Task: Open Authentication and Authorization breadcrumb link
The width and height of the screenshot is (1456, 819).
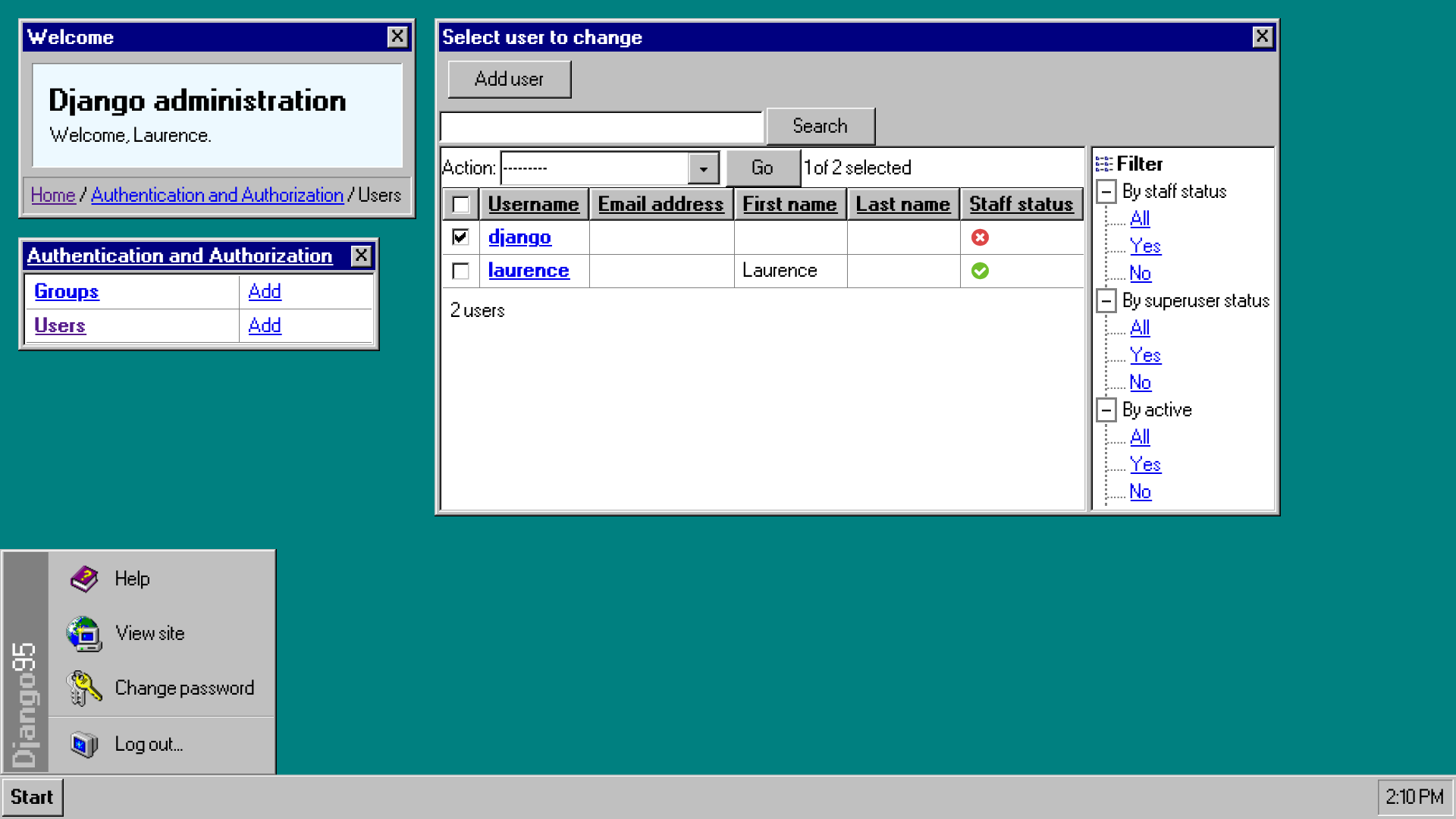Action: (x=218, y=196)
